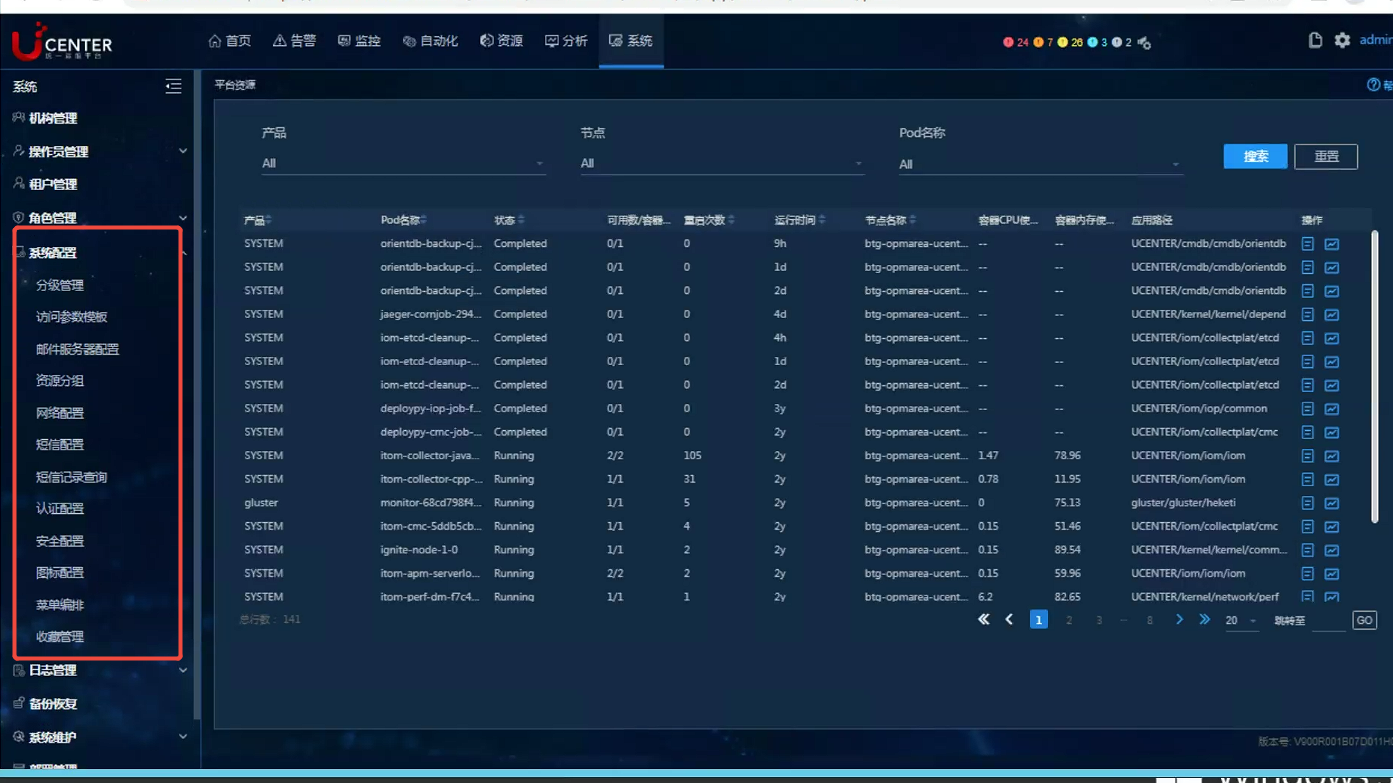Viewport: 1393px width, 783px height.
Task: Click the 搜索 button
Action: point(1255,157)
